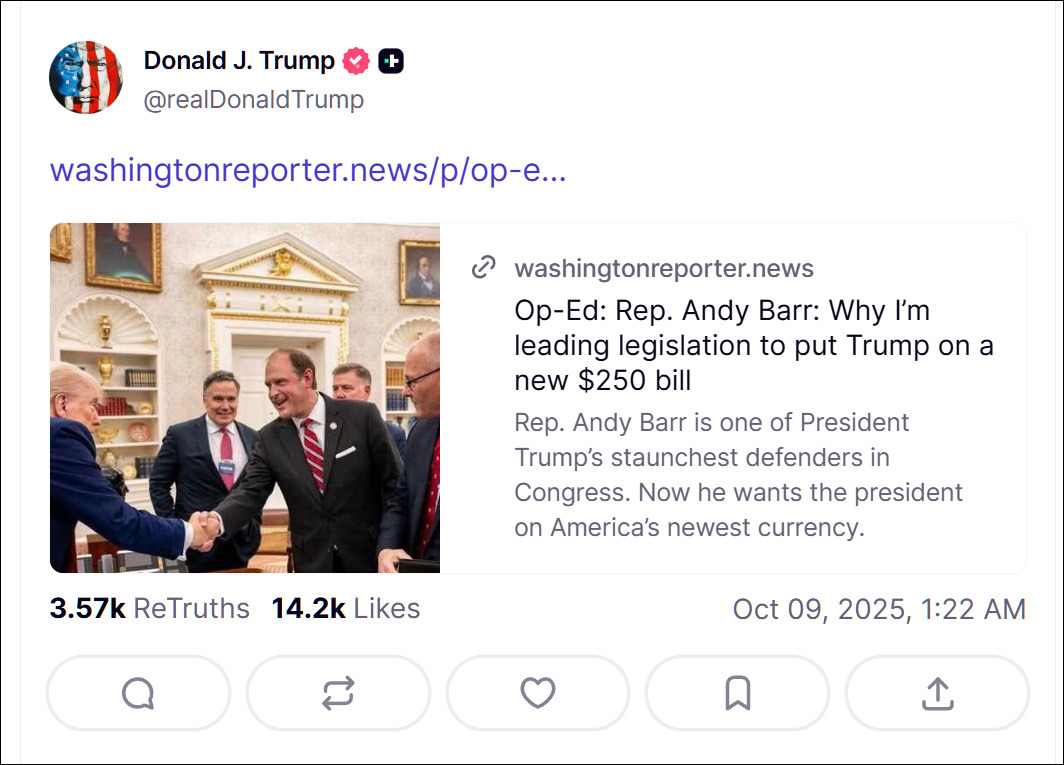Click the share upload icon
The image size is (1064, 765).
pyautogui.click(x=937, y=693)
